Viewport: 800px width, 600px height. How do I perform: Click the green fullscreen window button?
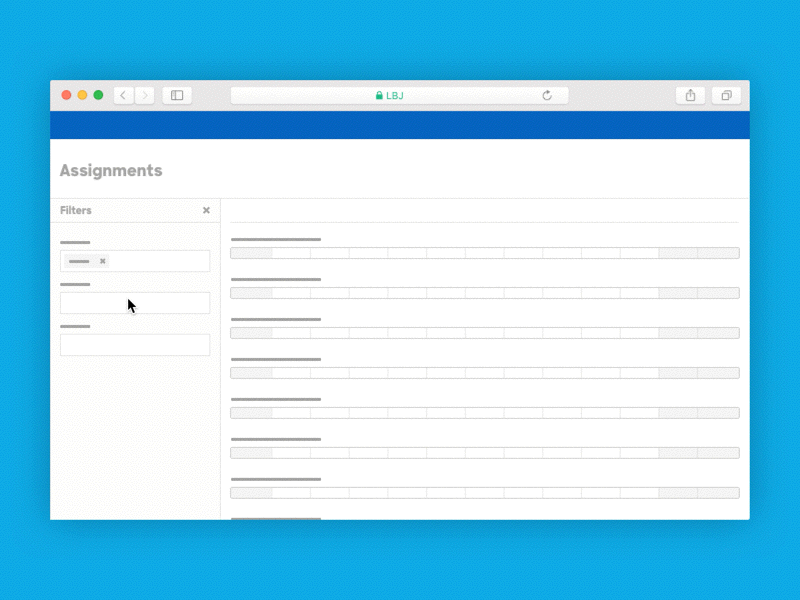tap(98, 95)
